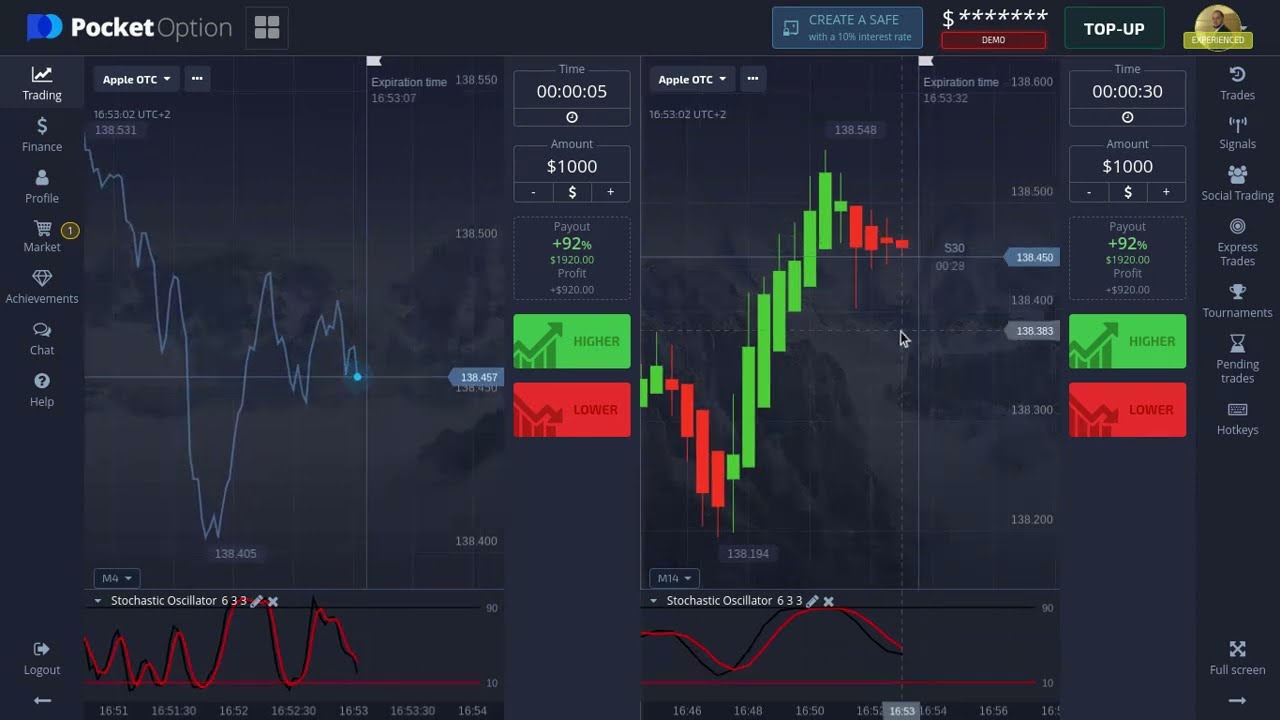1280x720 pixels.
Task: Open M4 timeframe dropdown
Action: [116, 578]
